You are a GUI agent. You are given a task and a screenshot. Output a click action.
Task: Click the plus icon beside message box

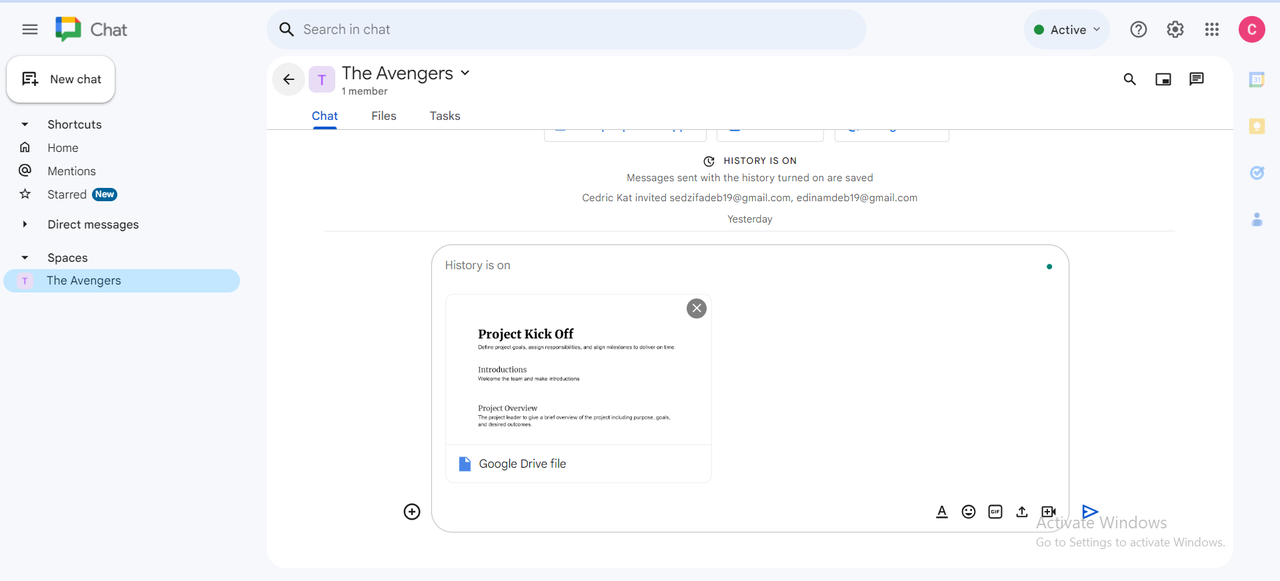coord(412,512)
